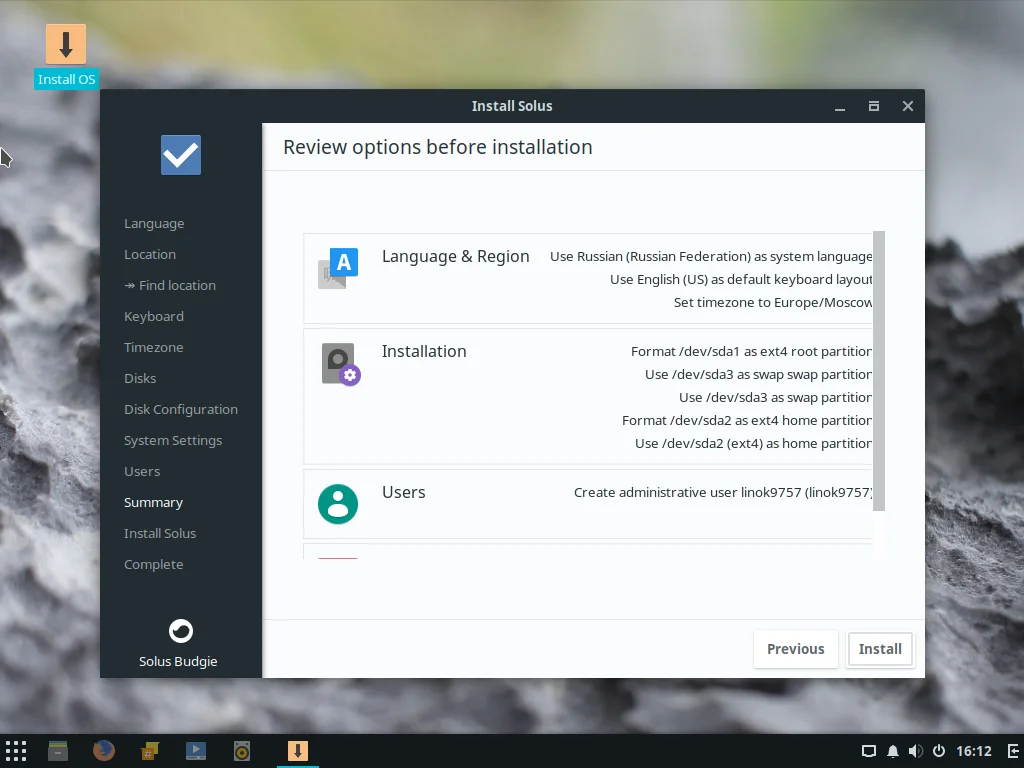Click the Language & Region icon
1024x768 pixels.
tap(338, 269)
